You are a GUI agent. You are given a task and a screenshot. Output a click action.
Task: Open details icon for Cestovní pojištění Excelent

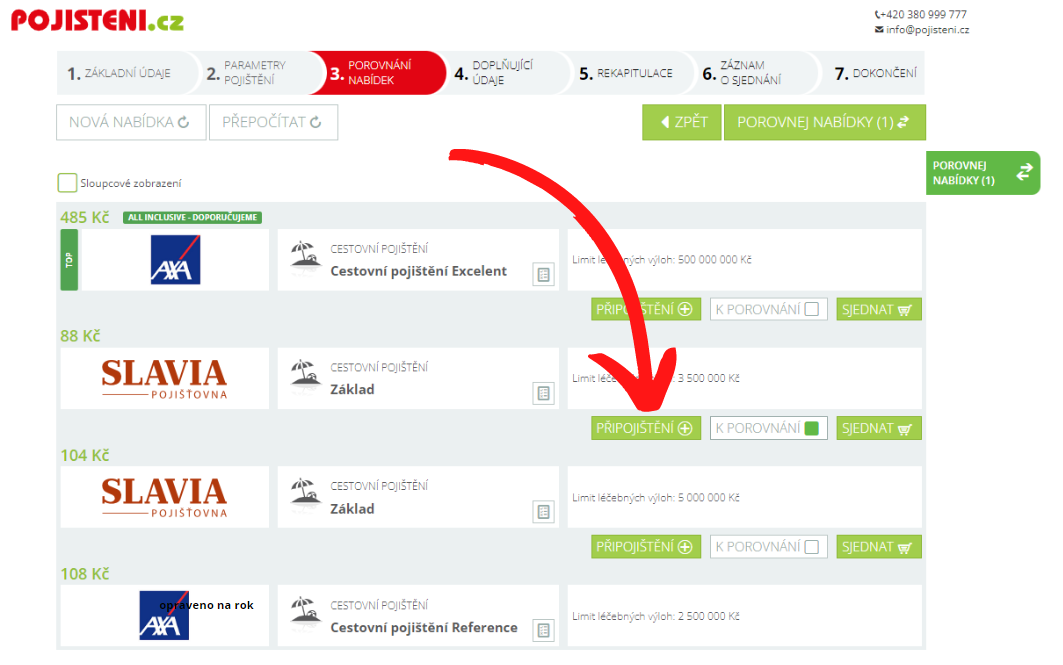point(544,275)
